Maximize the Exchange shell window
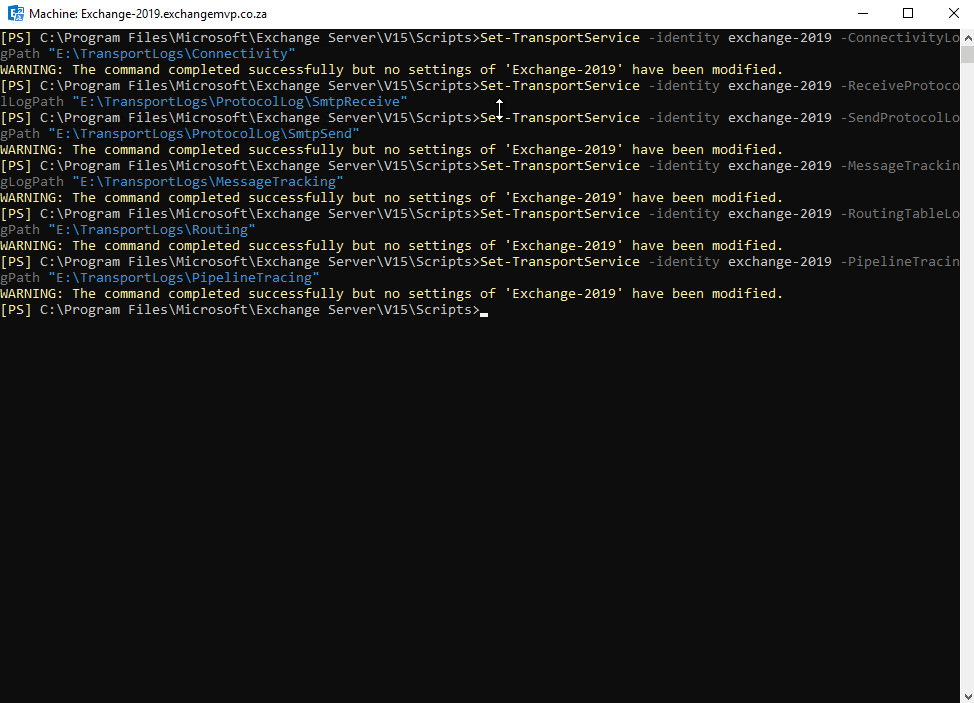974x703 pixels. point(908,13)
